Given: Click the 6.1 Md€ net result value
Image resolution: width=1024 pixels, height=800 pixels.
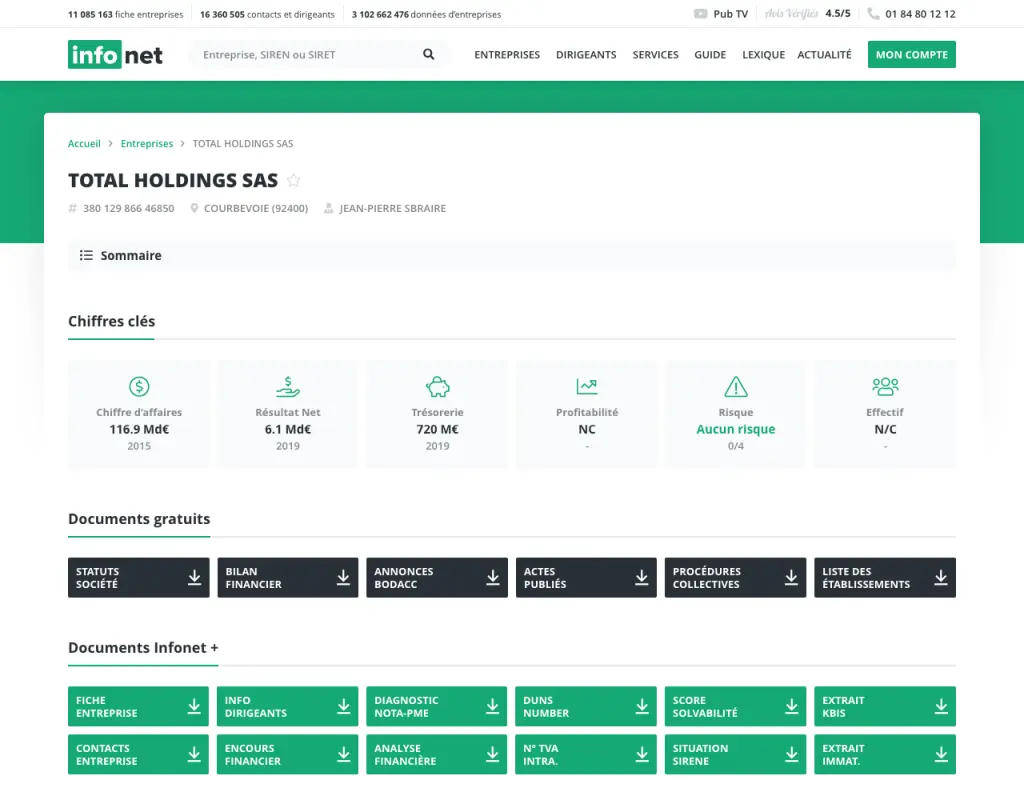Looking at the screenshot, I should coord(287,429).
